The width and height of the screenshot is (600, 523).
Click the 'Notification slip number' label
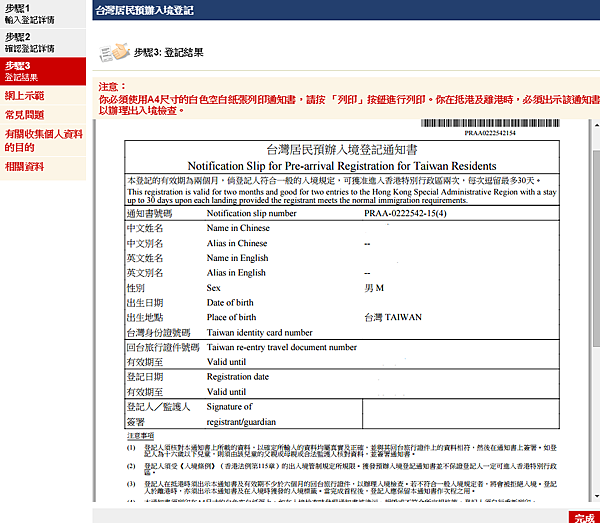(x=251, y=213)
